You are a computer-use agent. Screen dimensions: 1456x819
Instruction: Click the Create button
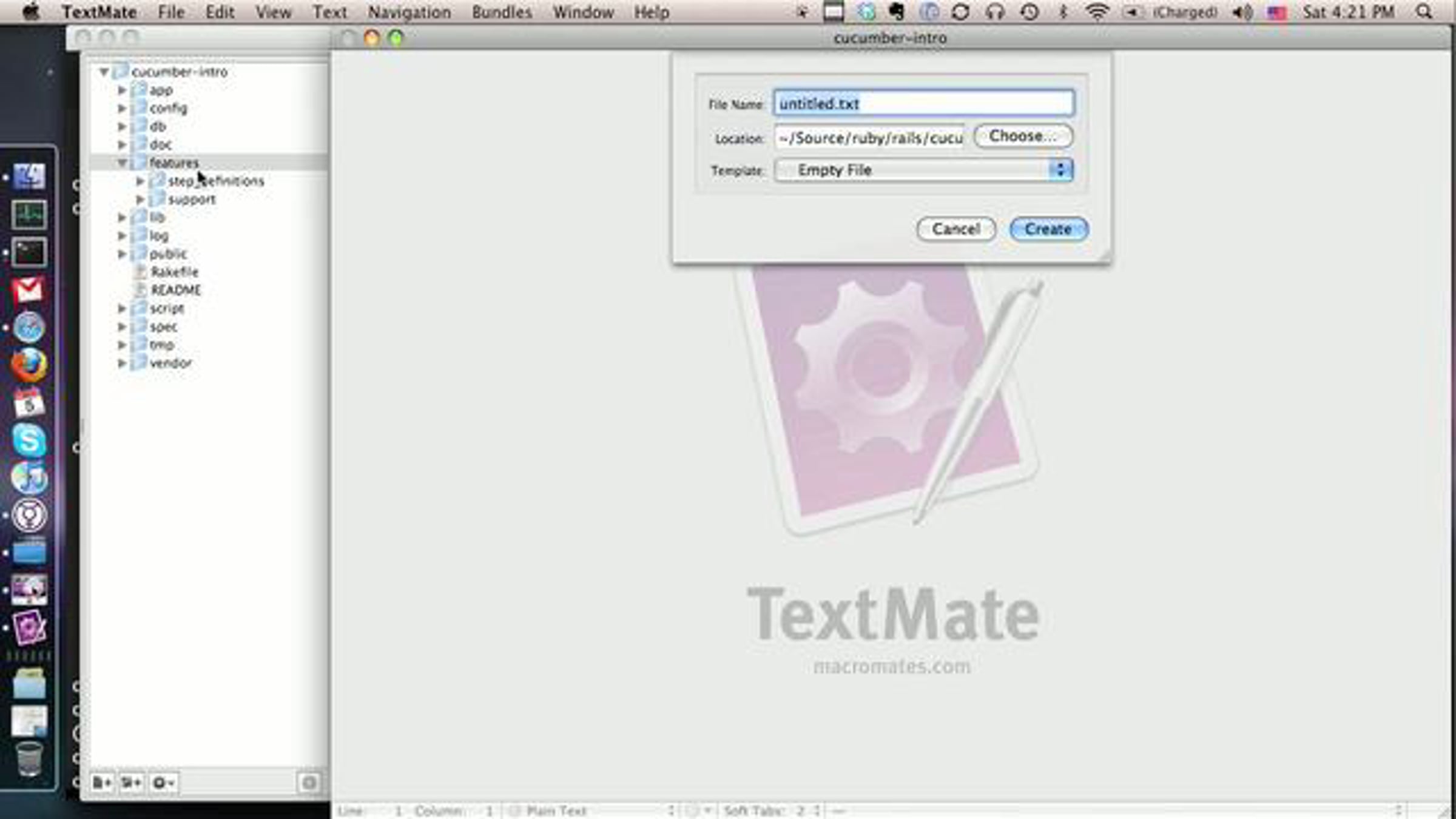pos(1048,229)
